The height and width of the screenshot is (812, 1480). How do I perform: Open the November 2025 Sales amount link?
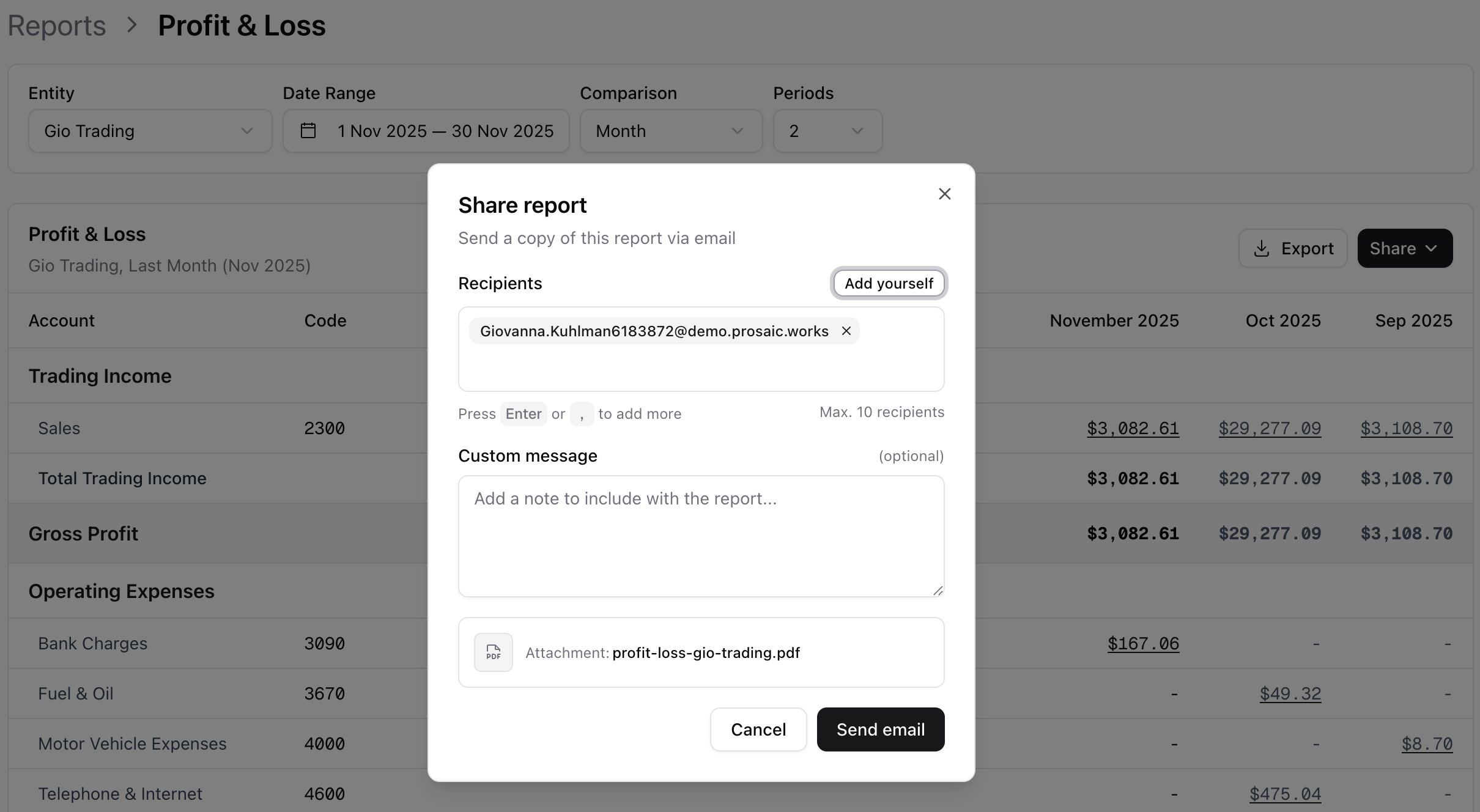click(1133, 428)
